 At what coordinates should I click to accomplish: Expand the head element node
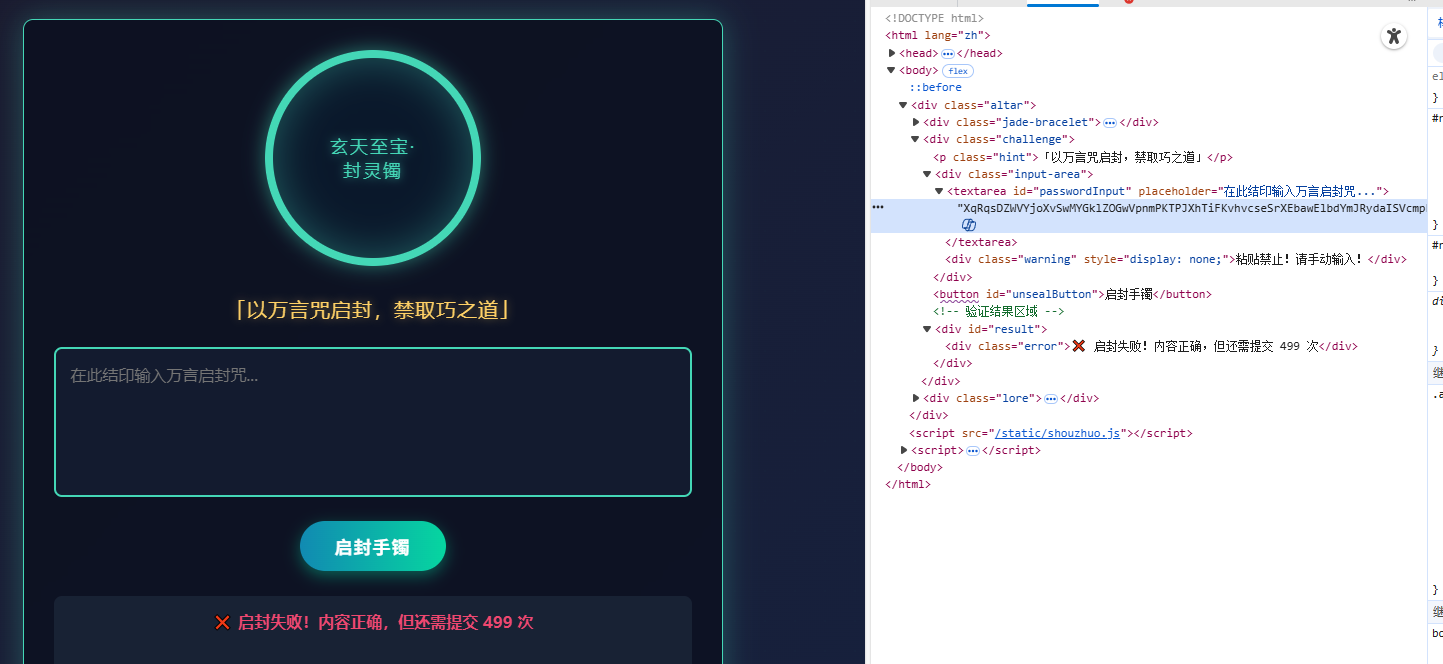click(892, 54)
